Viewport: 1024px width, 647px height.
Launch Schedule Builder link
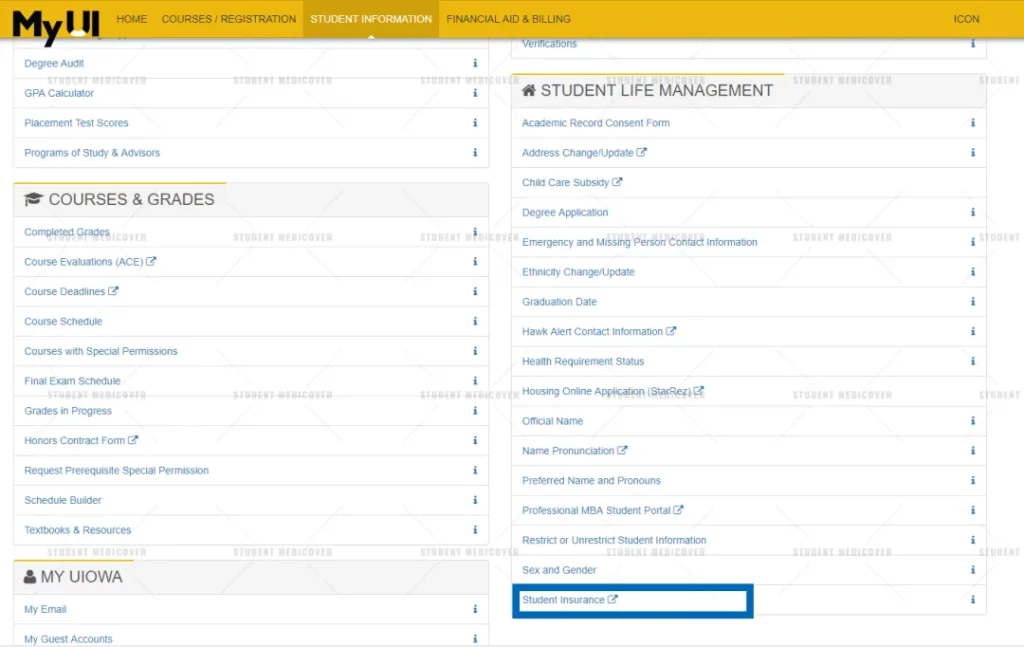63,500
